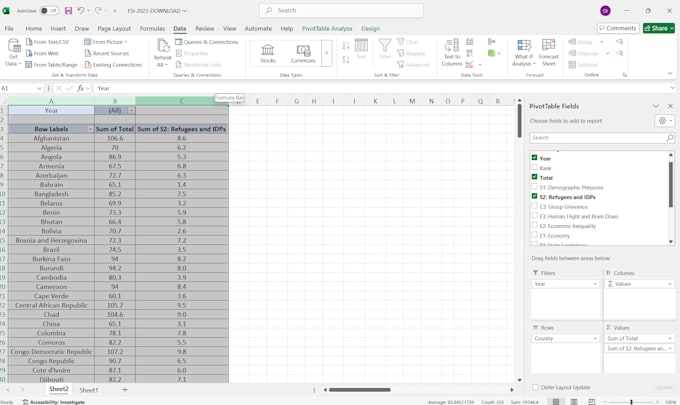Open the Formulas ribbon tab
Image resolution: width=680 pixels, height=405 pixels.
152,28
